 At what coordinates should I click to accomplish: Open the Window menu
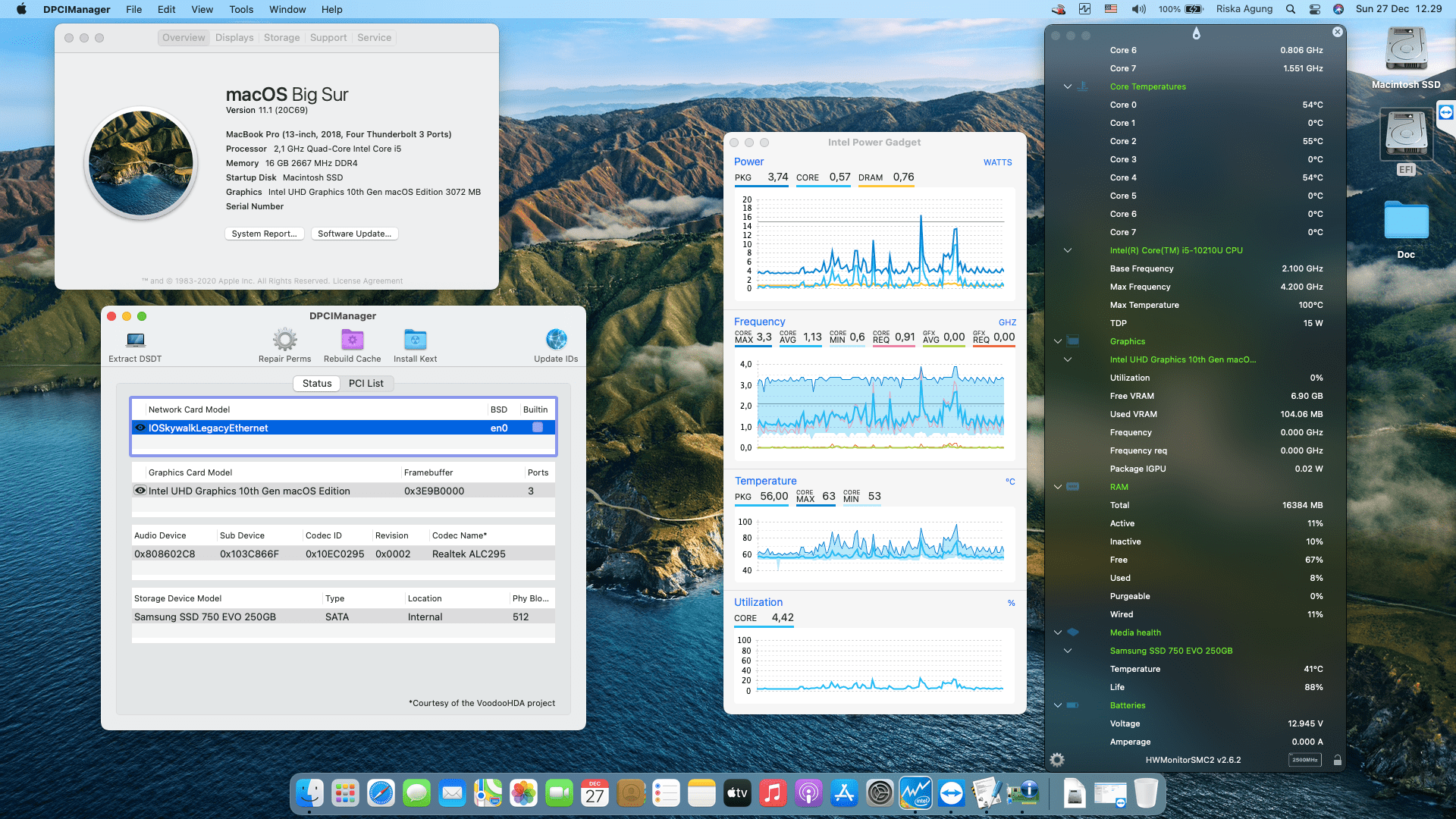(x=287, y=9)
